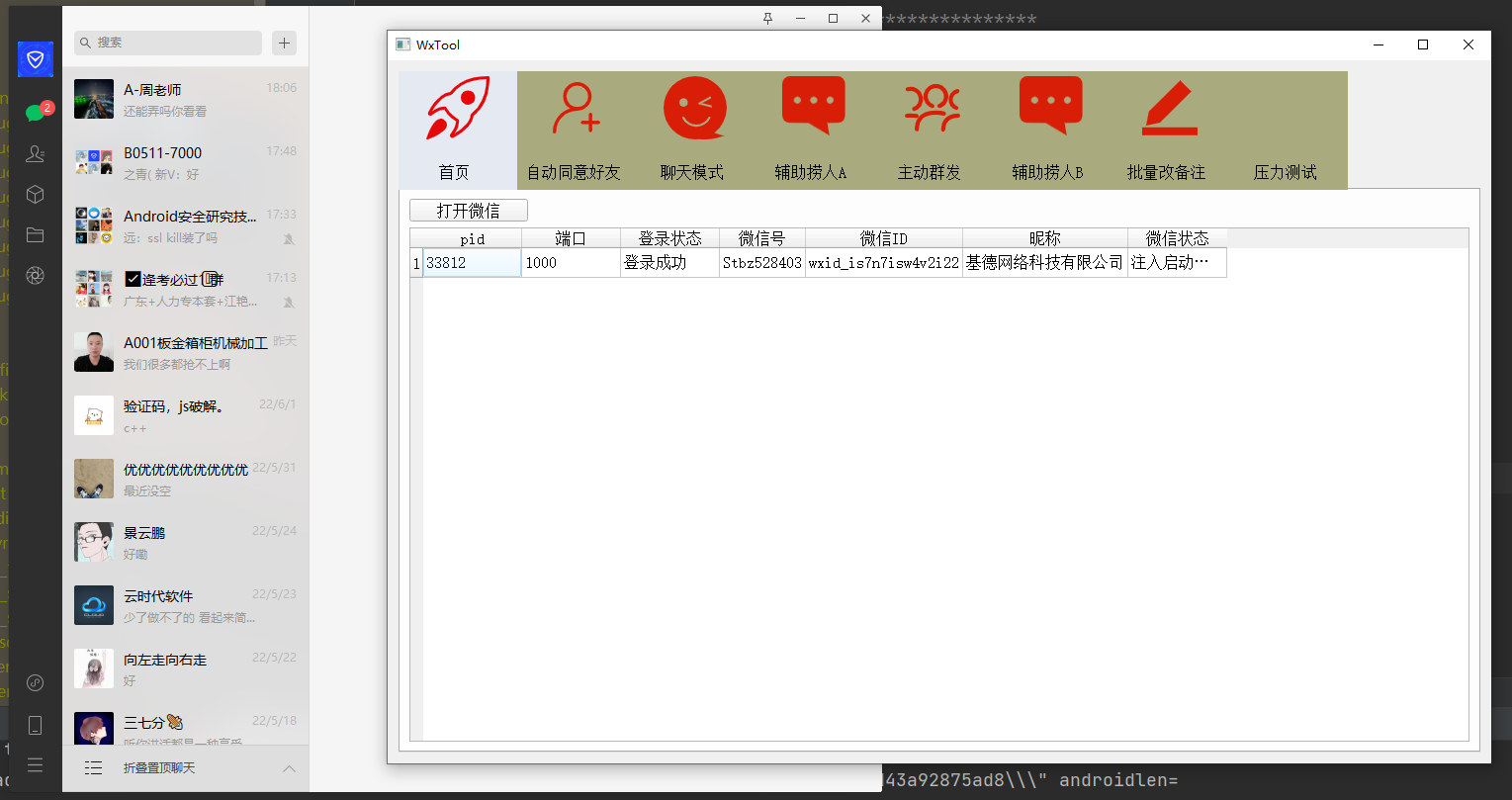The width and height of the screenshot is (1512, 800).
Task: Toggle the pin icon on WeChat titlebar
Action: click(x=766, y=18)
